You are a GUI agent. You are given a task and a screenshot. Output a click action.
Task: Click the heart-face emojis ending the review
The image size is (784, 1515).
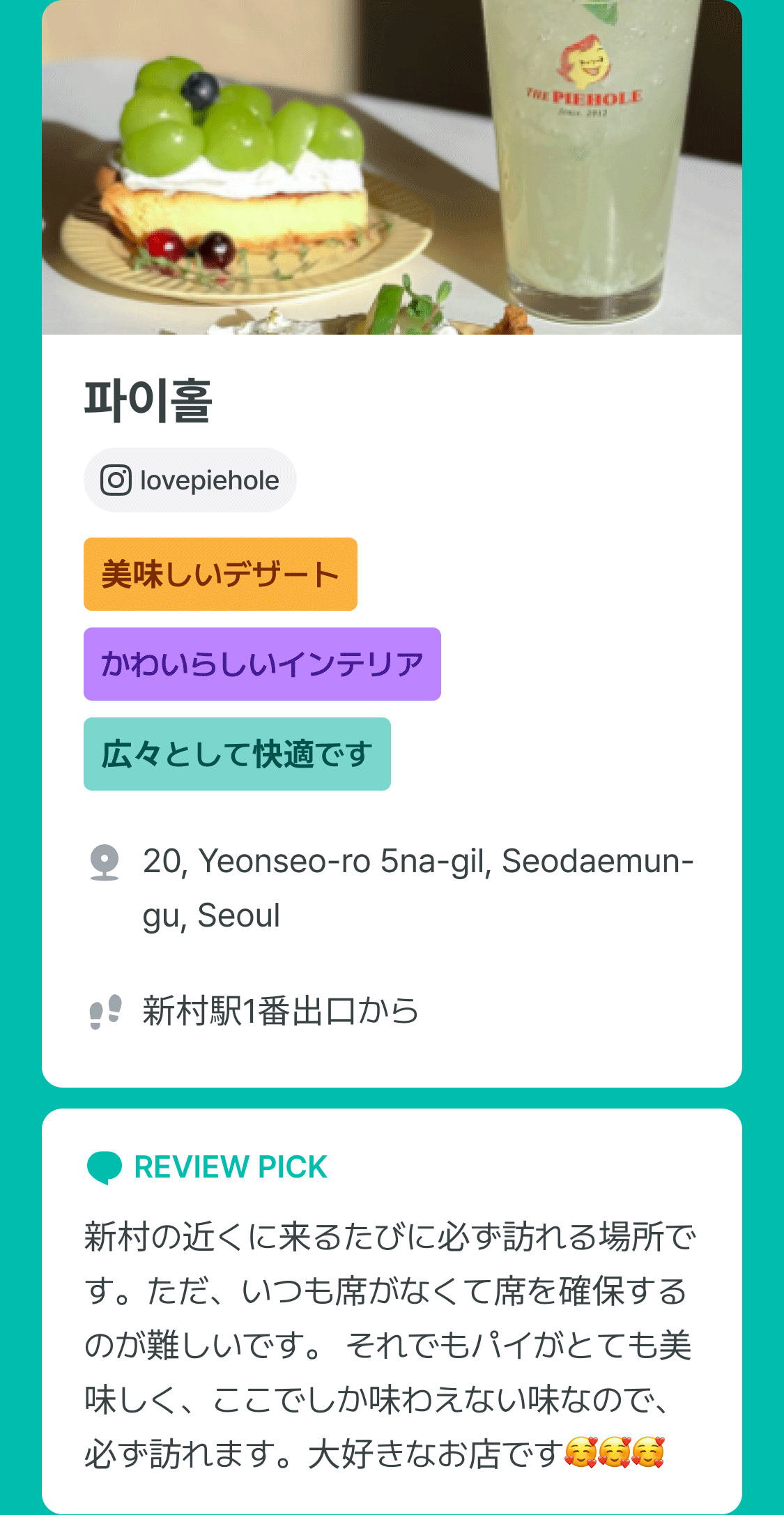pos(614,1453)
